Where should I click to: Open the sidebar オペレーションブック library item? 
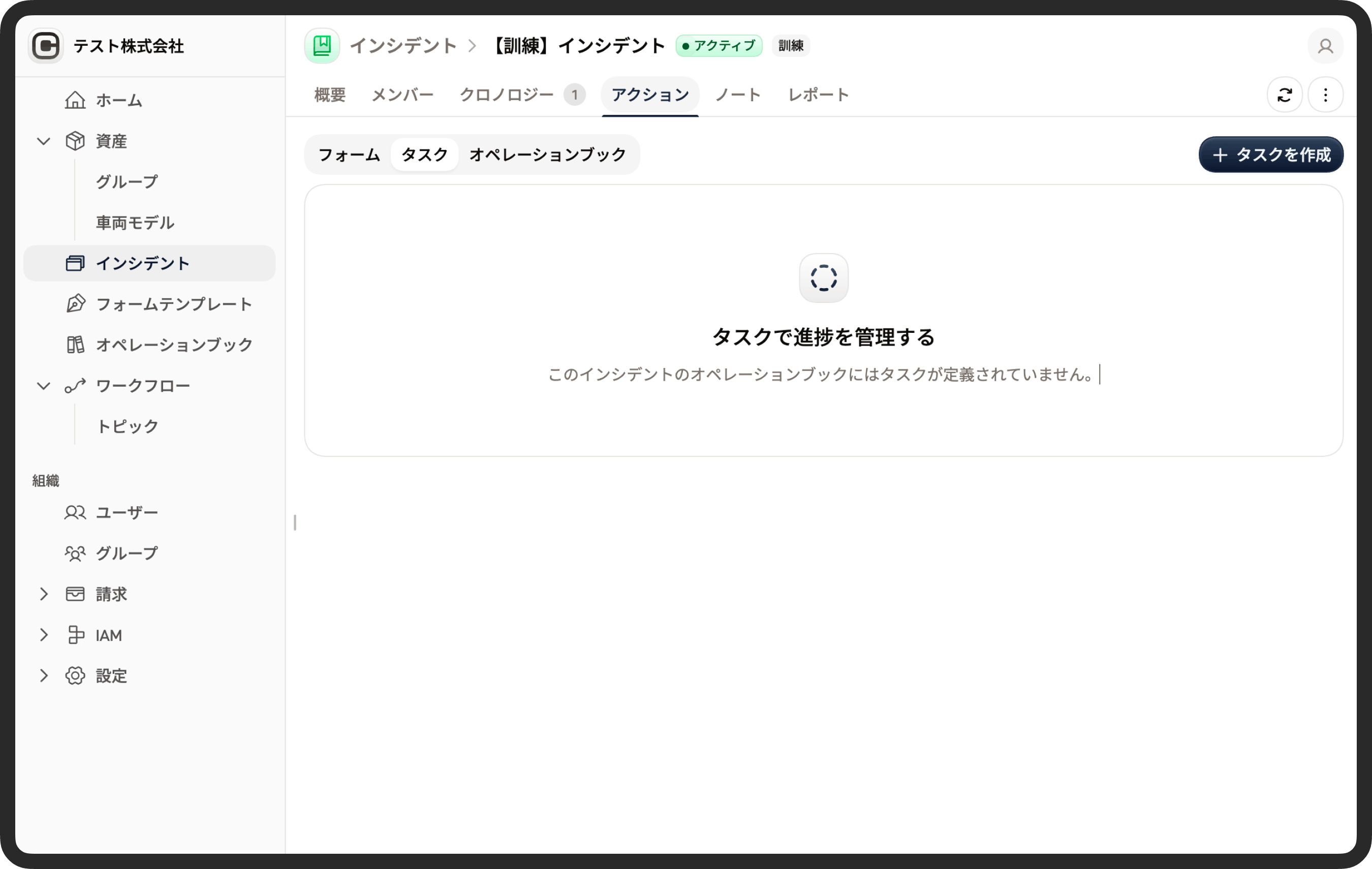pyautogui.click(x=173, y=345)
